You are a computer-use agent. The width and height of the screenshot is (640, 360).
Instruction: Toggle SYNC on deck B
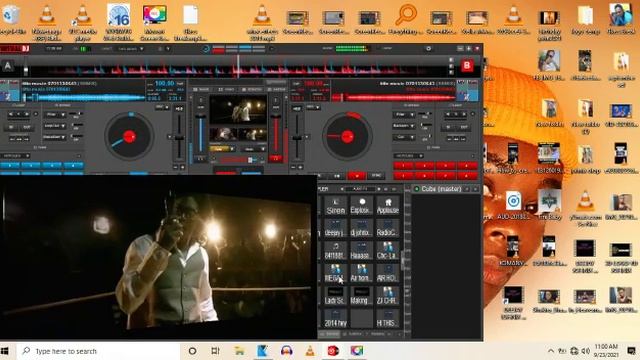coord(376,176)
